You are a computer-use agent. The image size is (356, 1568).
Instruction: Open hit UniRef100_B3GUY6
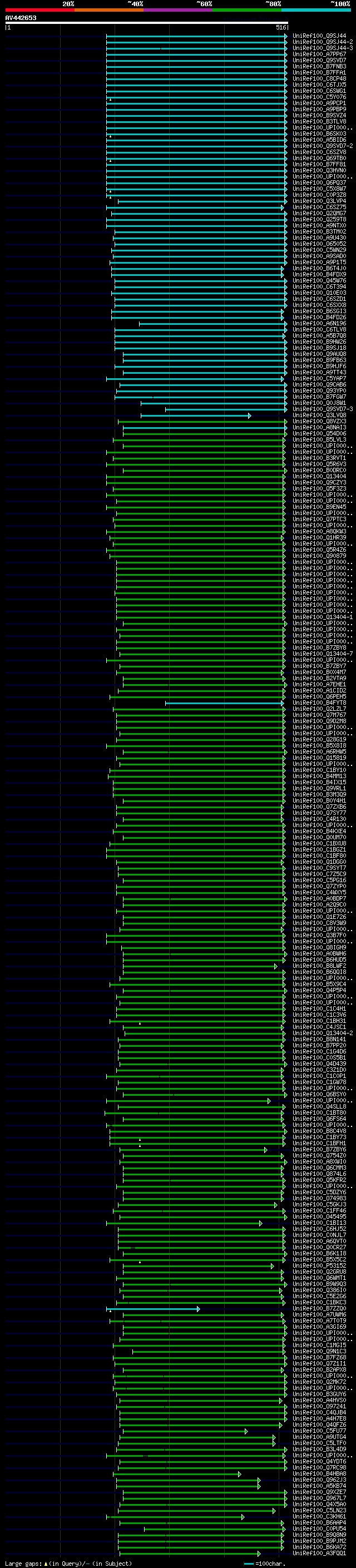319,1394
